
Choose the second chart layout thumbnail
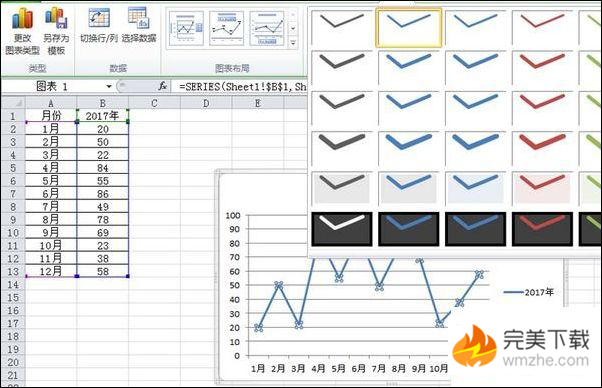click(227, 28)
